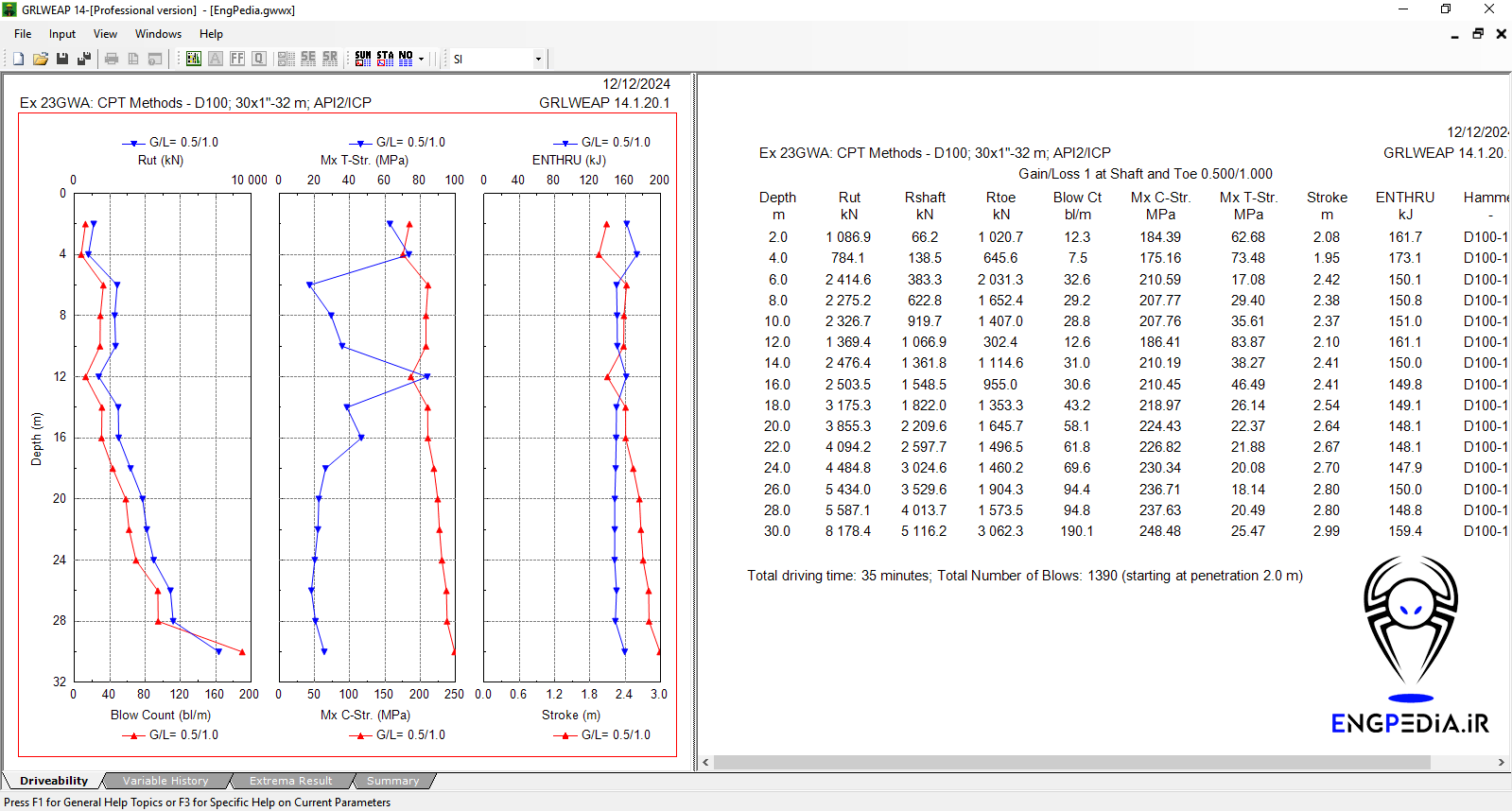Click the print preview page icon
The image size is (1512, 811).
(133, 59)
